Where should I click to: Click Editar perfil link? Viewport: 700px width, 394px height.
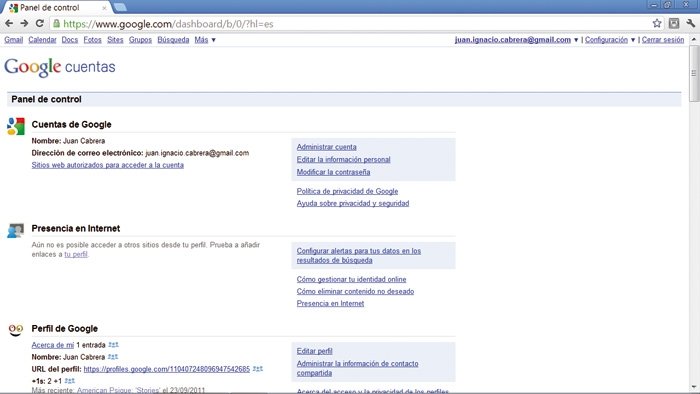click(x=314, y=351)
